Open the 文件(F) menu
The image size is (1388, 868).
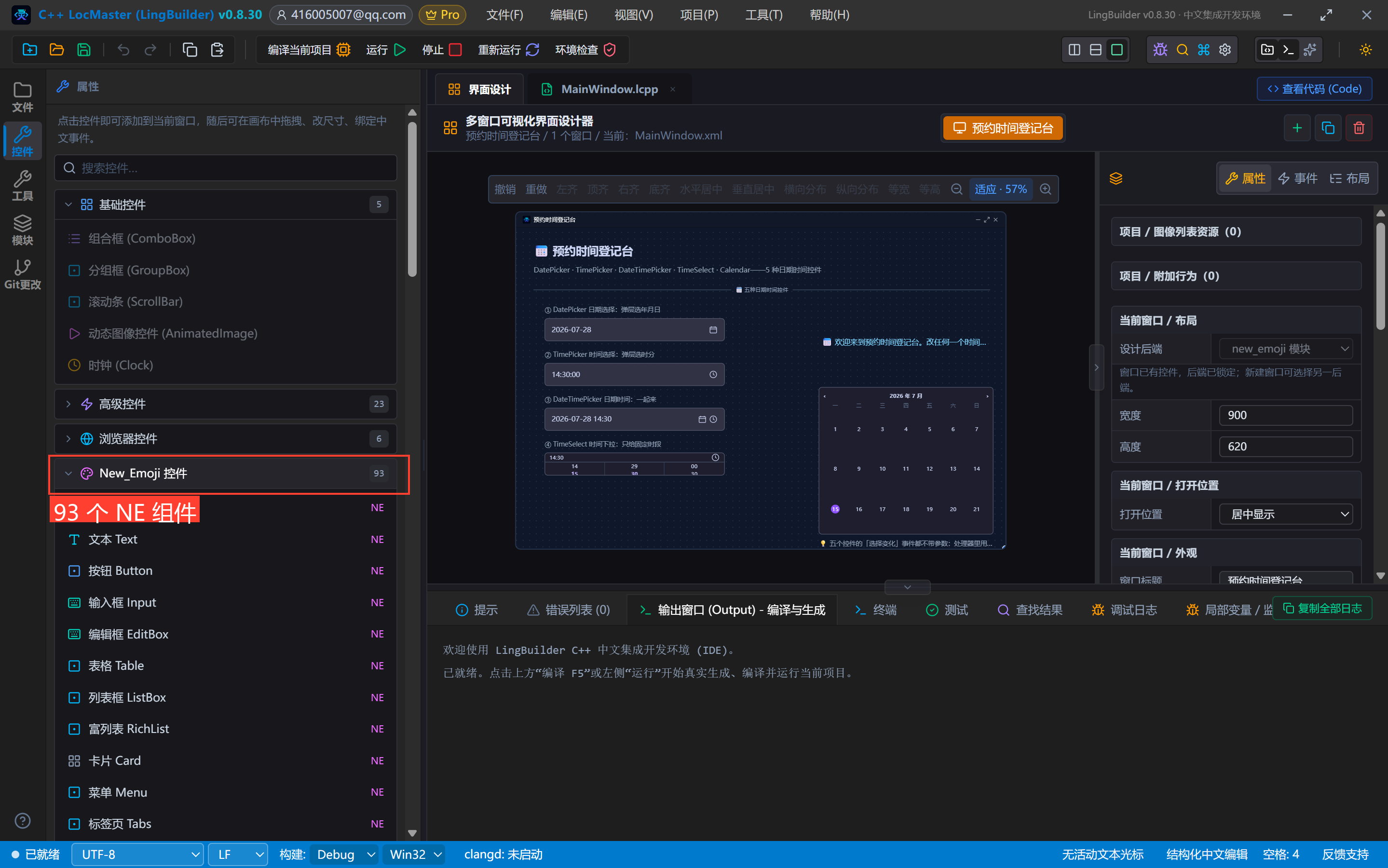[504, 14]
